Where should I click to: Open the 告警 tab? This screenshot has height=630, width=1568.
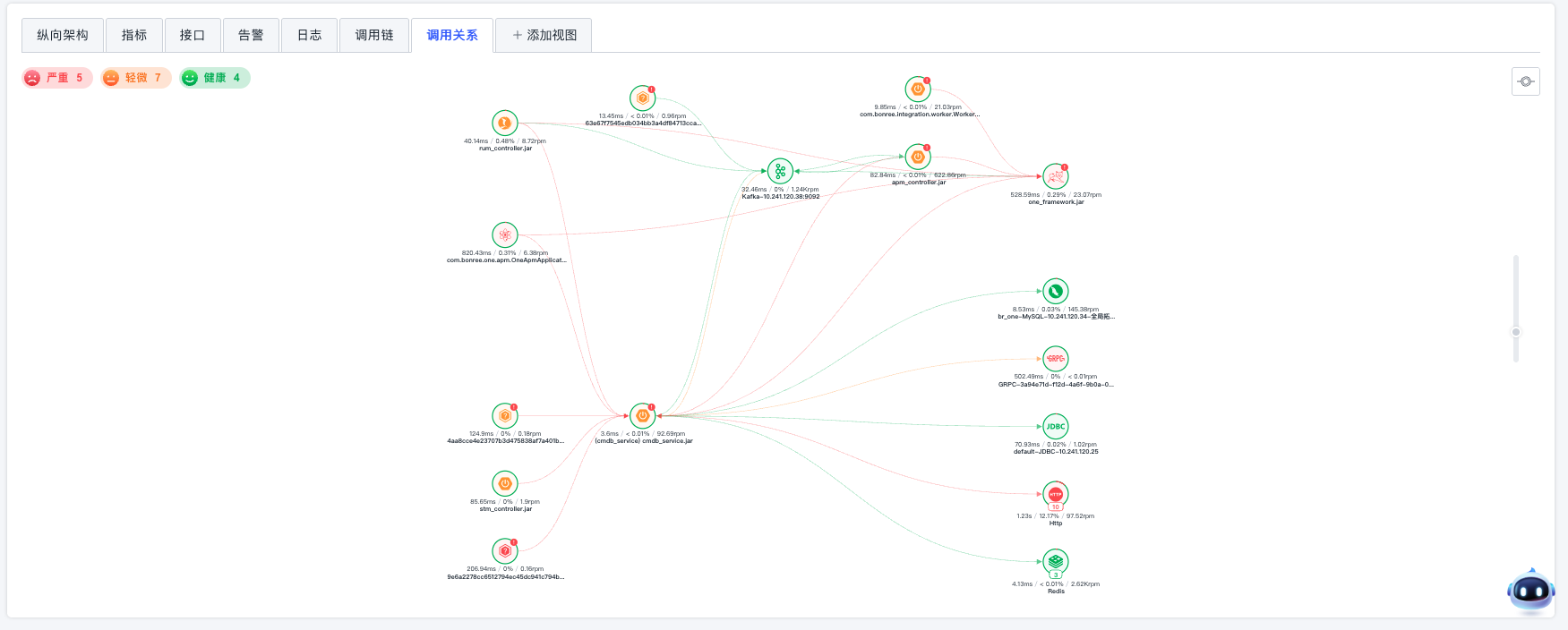pos(251,35)
